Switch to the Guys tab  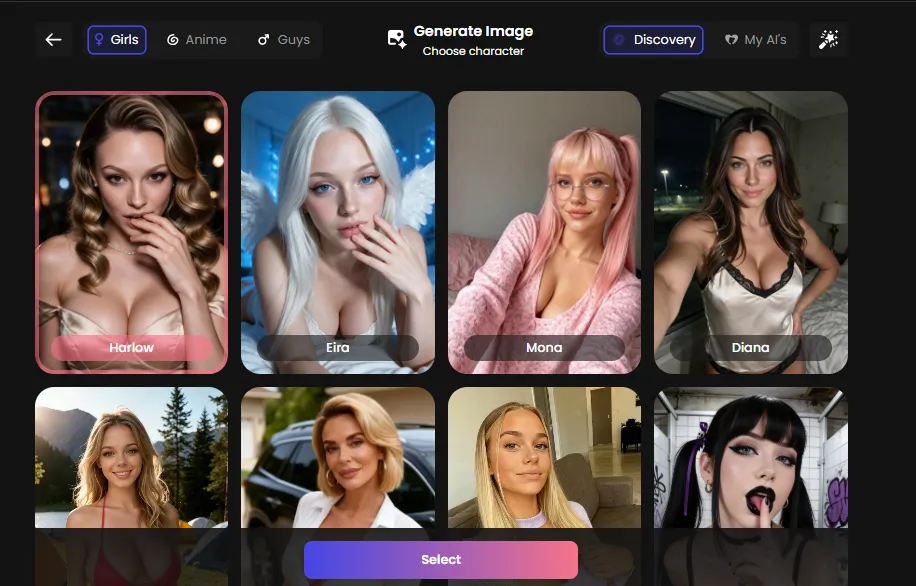[x=284, y=40]
